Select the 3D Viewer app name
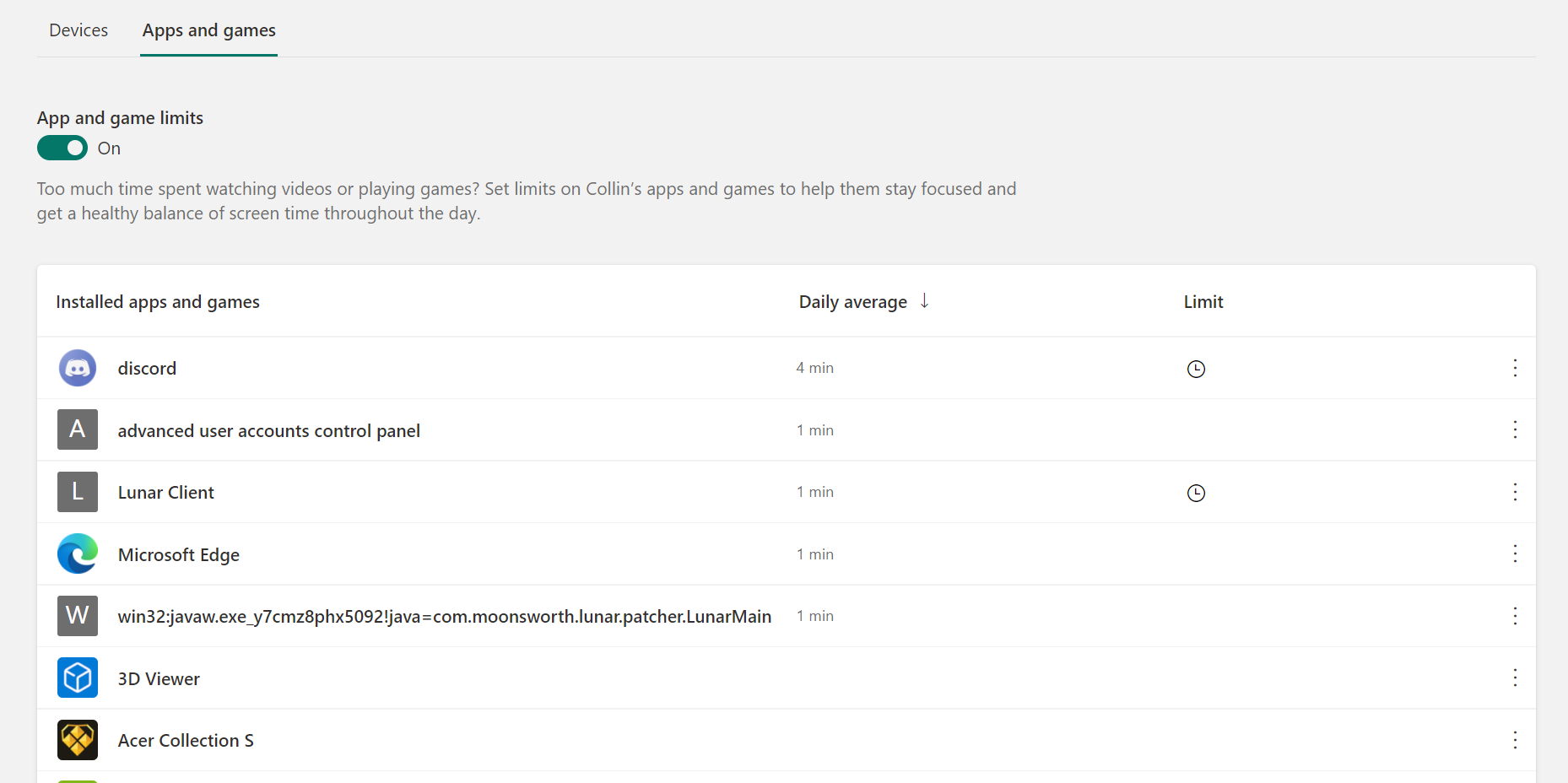The height and width of the screenshot is (783, 1568). point(159,679)
